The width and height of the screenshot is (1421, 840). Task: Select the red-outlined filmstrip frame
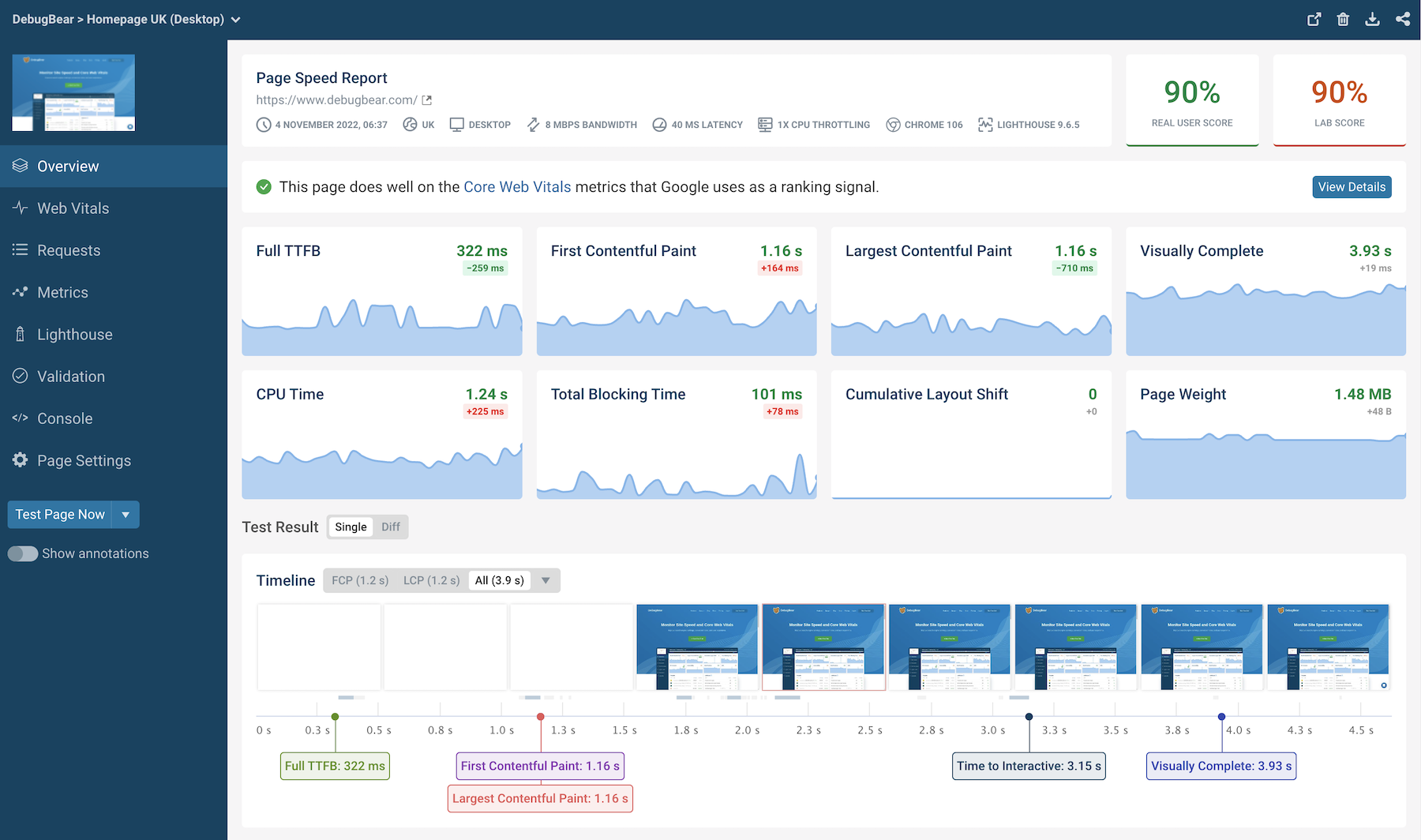pyautogui.click(x=823, y=647)
